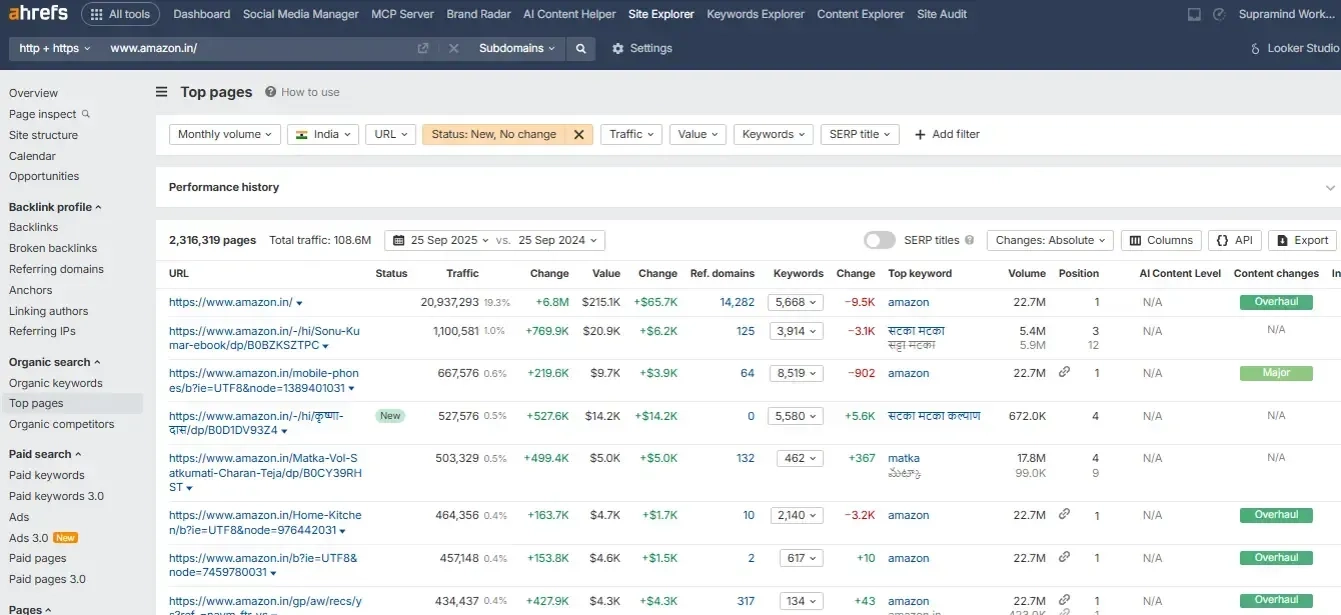Open Settings gear next to search
Screen dimensions: 1341x615
tap(642, 48)
